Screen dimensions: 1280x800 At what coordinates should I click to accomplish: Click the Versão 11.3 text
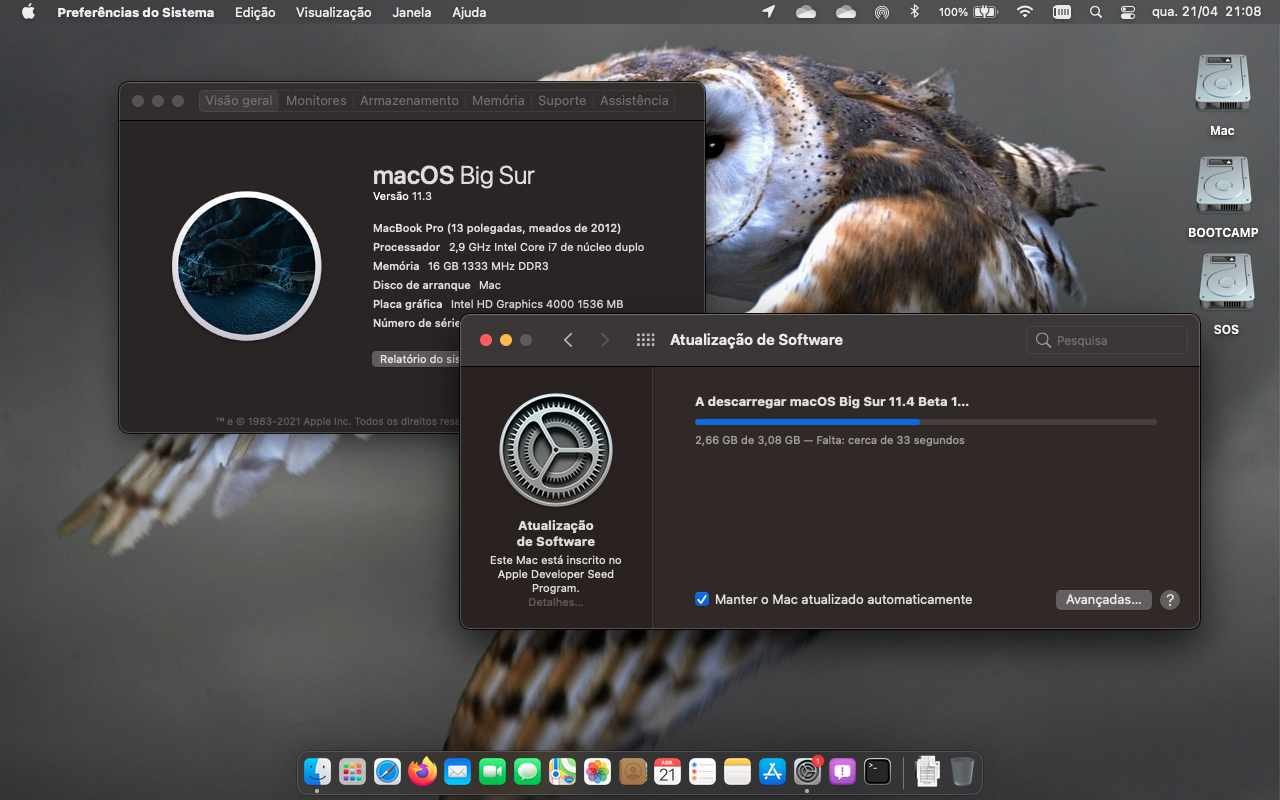point(402,197)
